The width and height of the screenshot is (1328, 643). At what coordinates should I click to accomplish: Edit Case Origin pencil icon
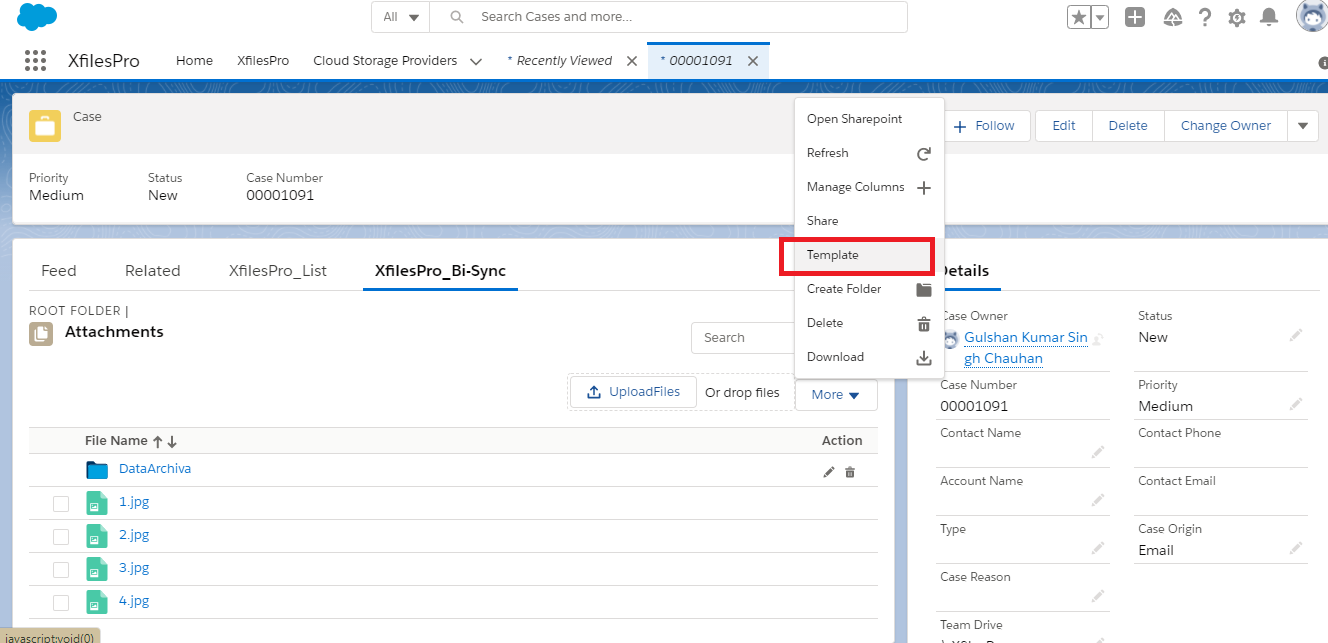(1296, 548)
